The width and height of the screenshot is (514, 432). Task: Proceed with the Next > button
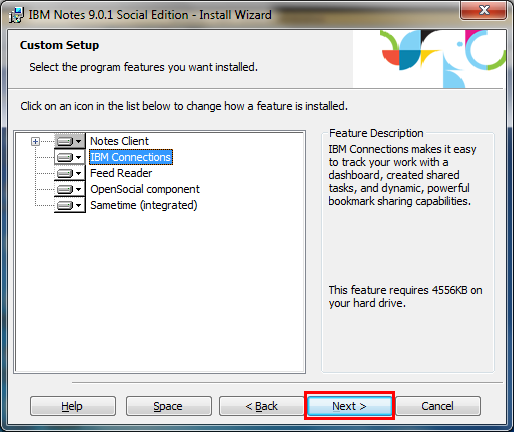(349, 406)
